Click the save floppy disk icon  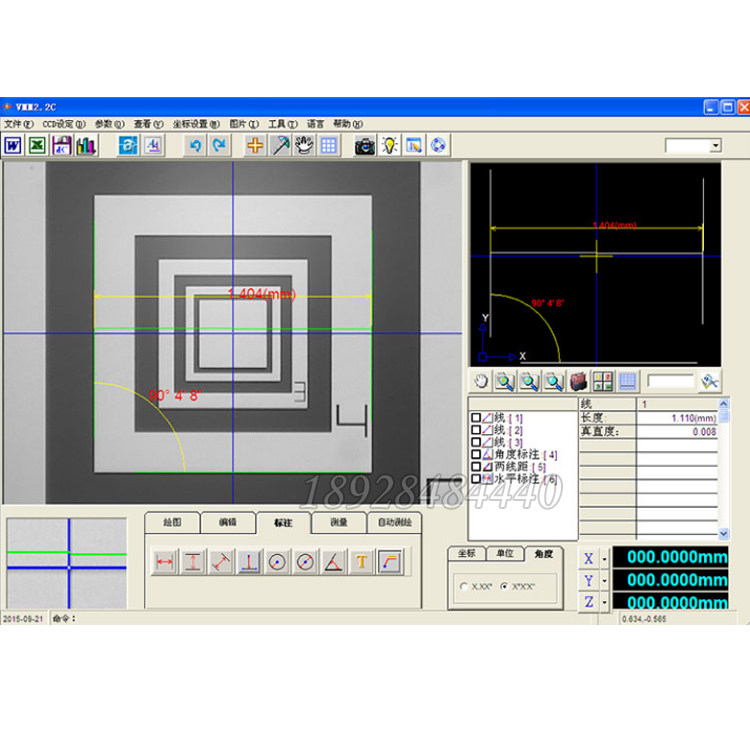pos(62,145)
